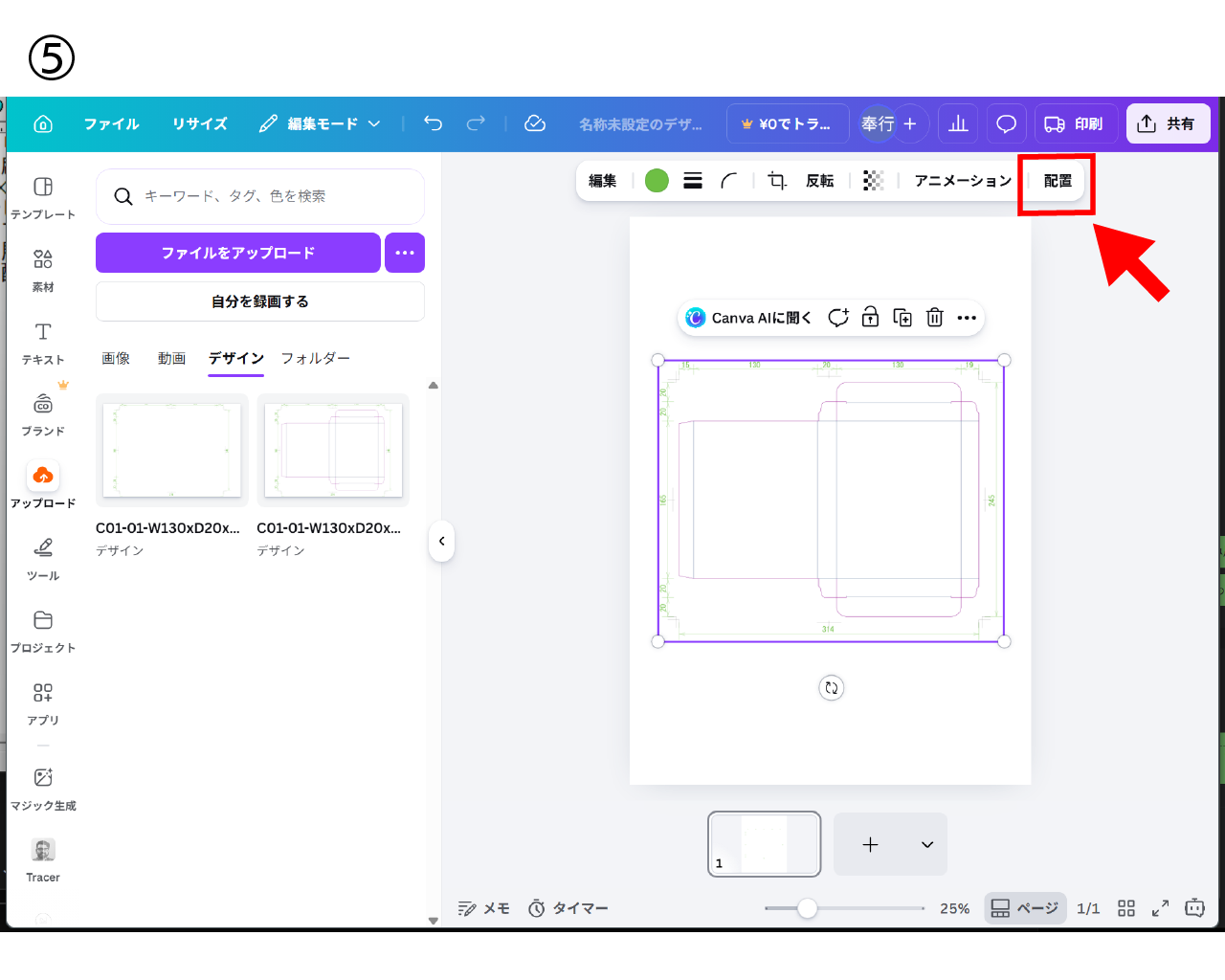
Task: Open the comment speech bubble icon
Action: pos(1006,123)
